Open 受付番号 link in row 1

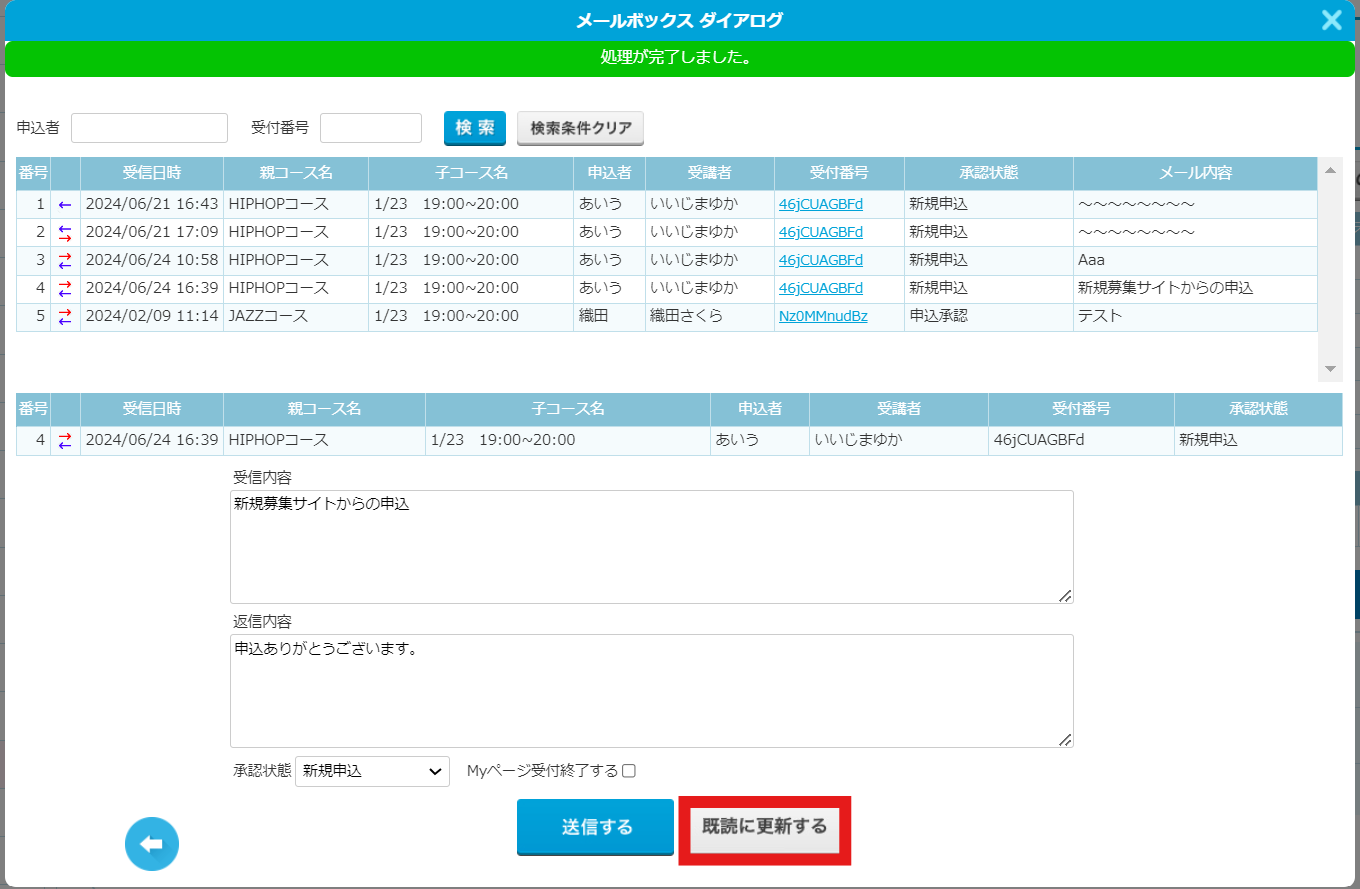[x=820, y=204]
